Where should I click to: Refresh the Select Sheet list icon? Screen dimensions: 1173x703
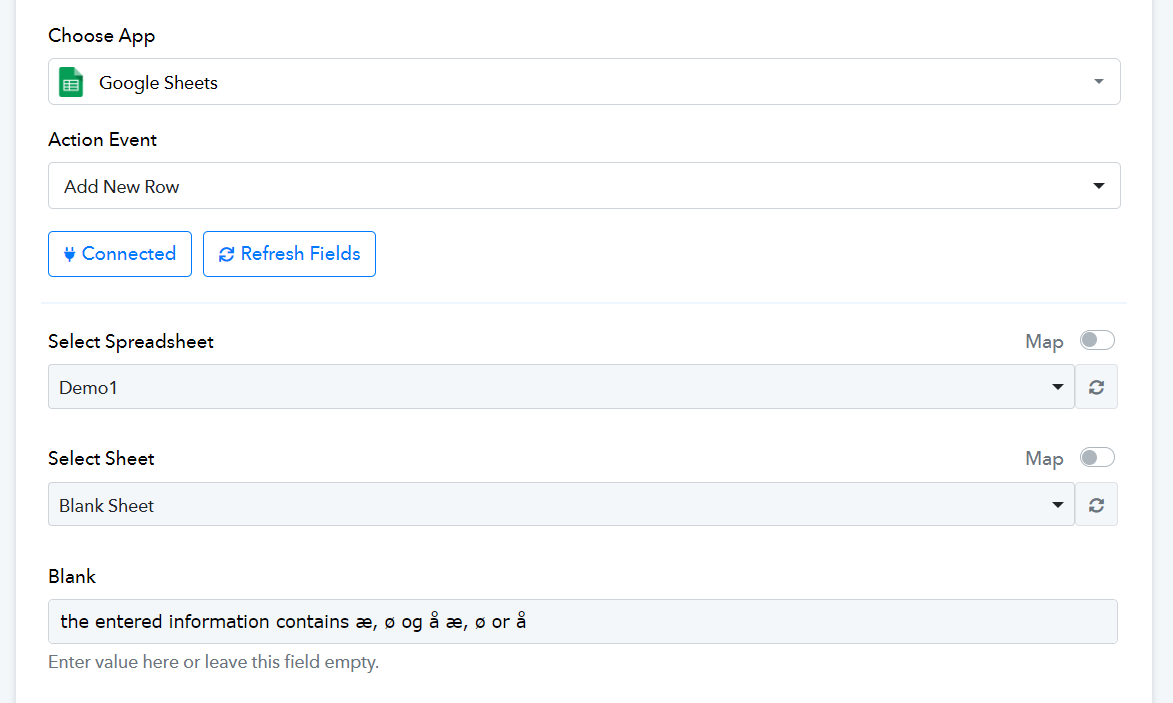[x=1096, y=505]
